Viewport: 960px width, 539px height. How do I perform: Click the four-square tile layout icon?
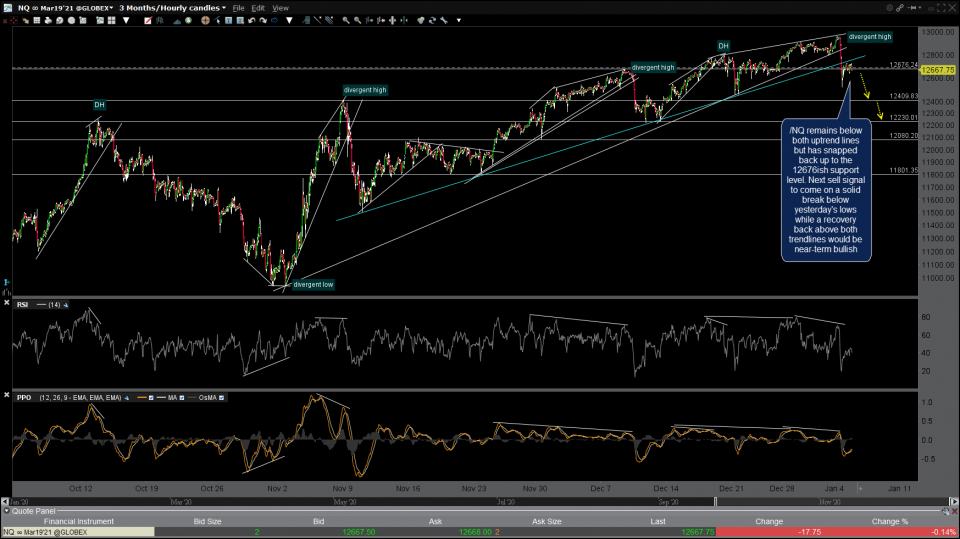111,20
